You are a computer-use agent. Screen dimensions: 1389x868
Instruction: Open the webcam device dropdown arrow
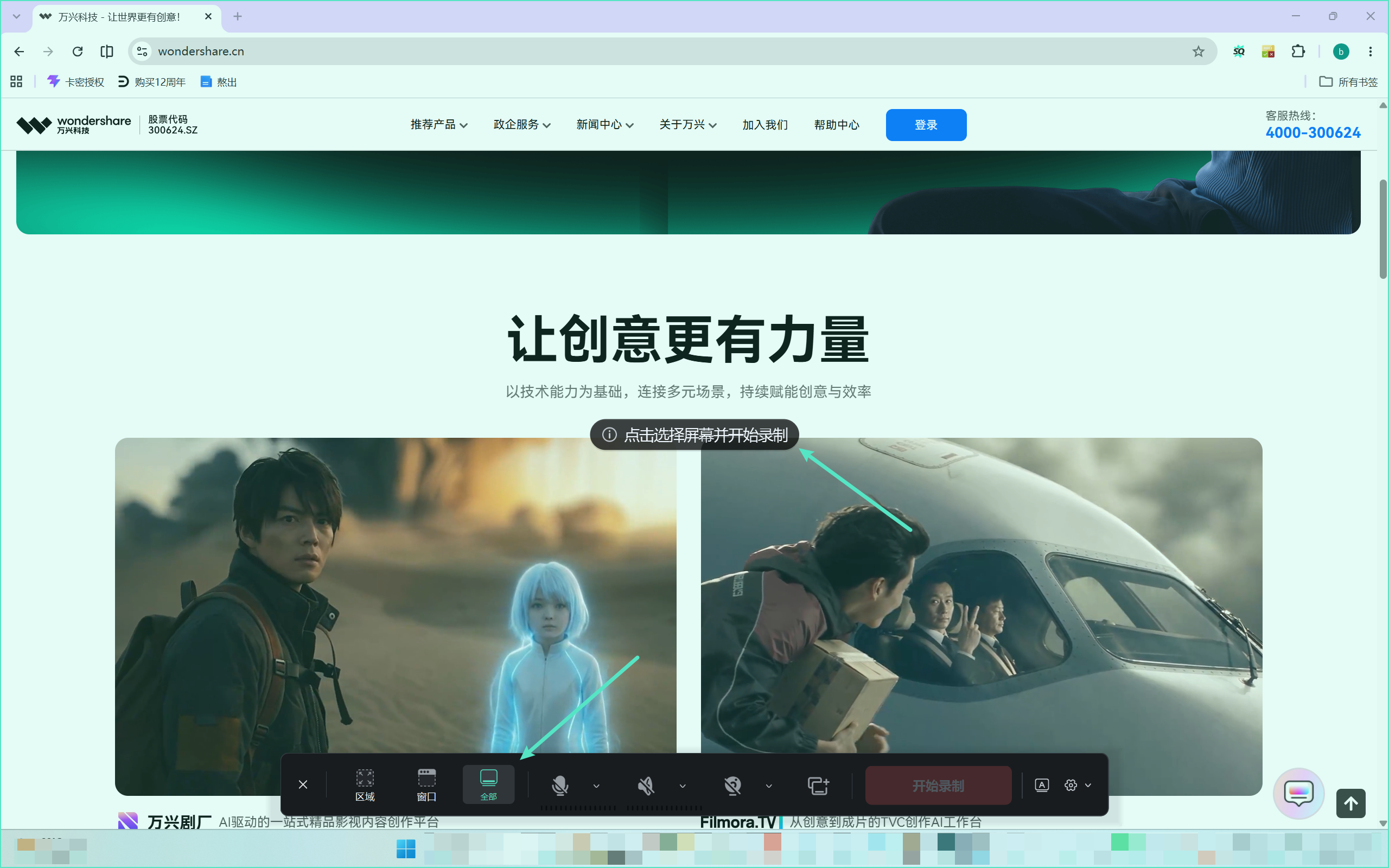click(768, 786)
